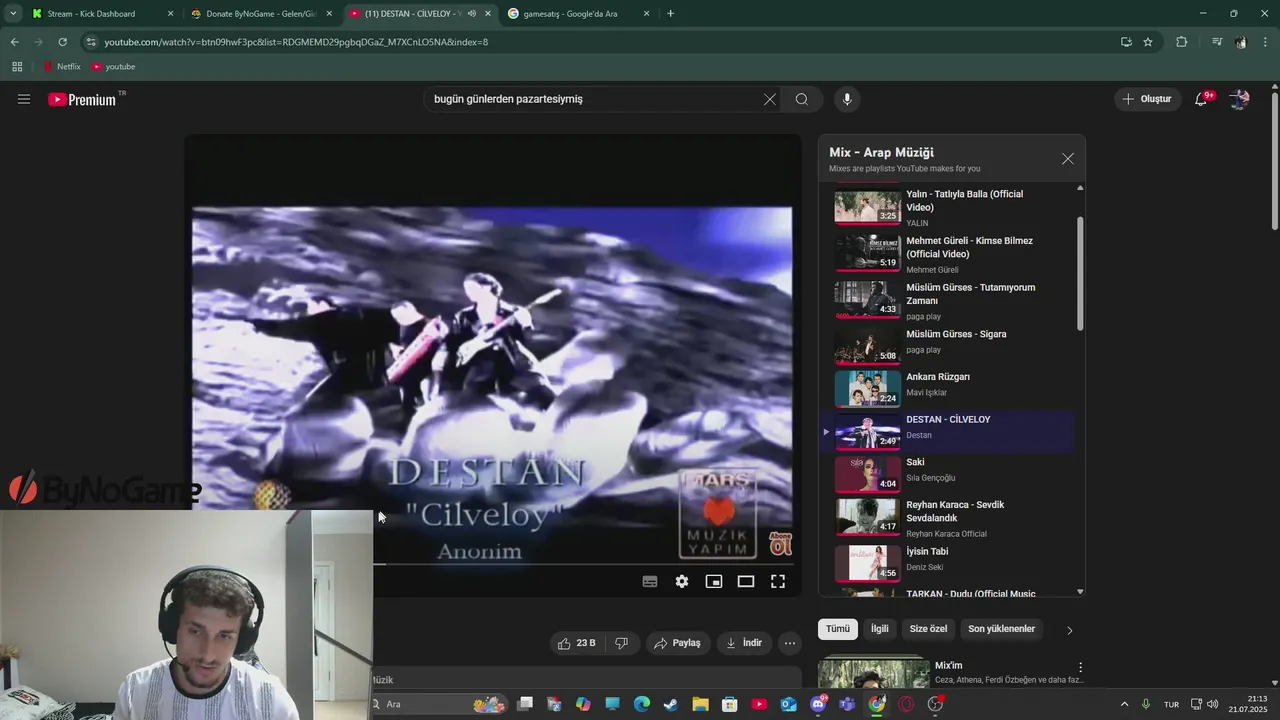Open more actions three-dot menu below video

click(790, 643)
